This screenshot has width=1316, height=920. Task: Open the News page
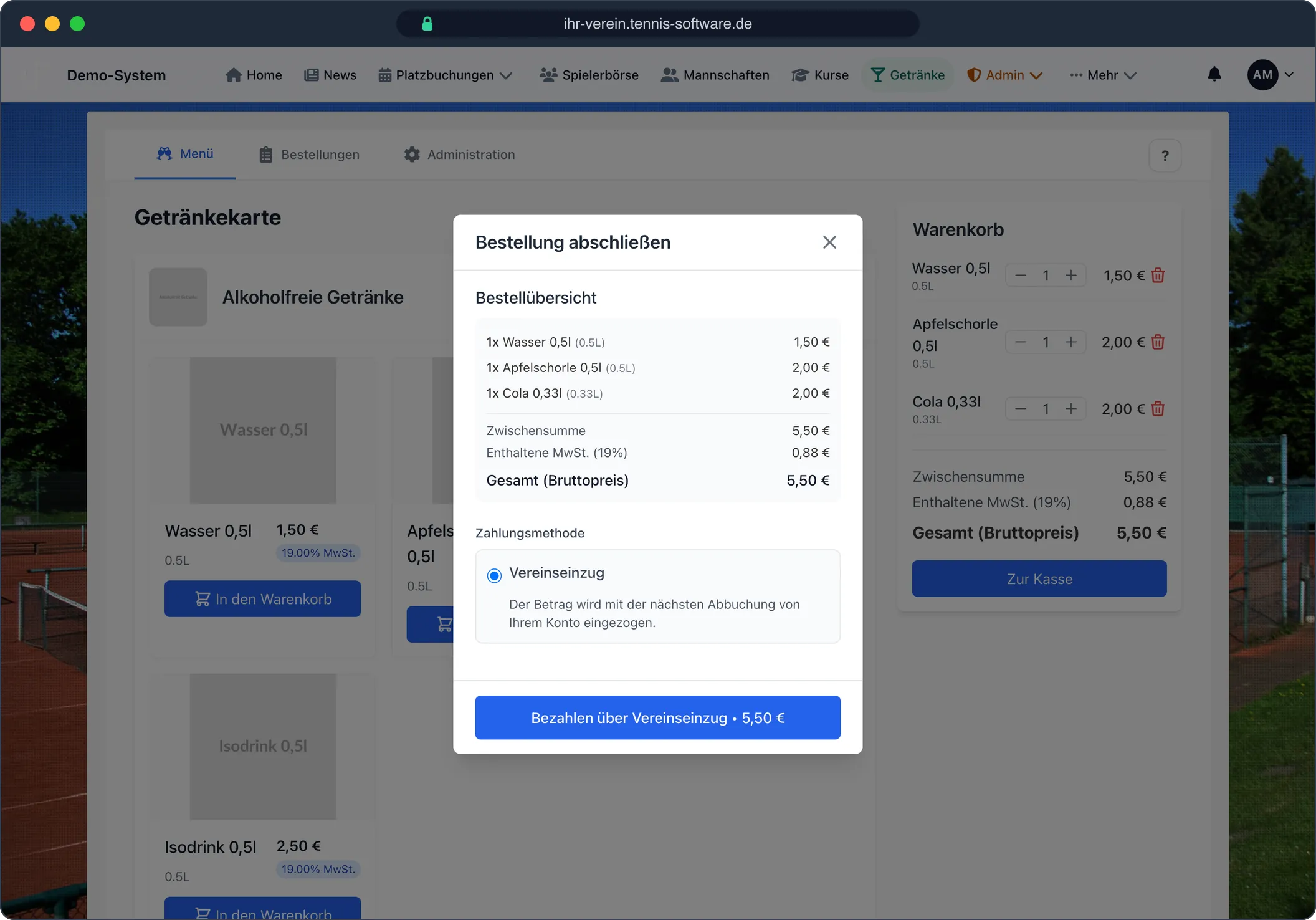pos(330,75)
